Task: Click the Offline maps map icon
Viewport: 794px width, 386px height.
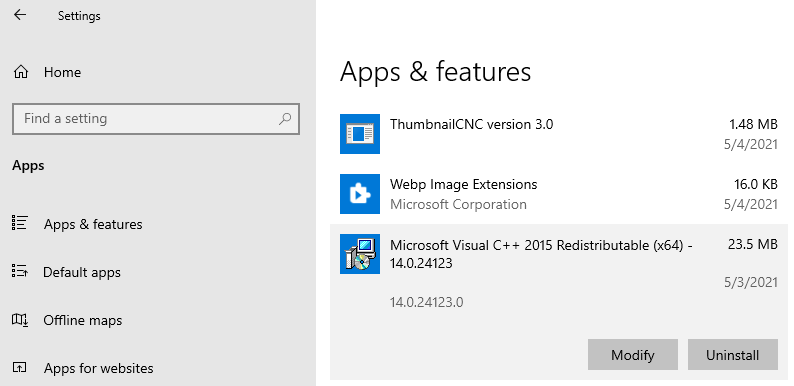Action: 19,319
